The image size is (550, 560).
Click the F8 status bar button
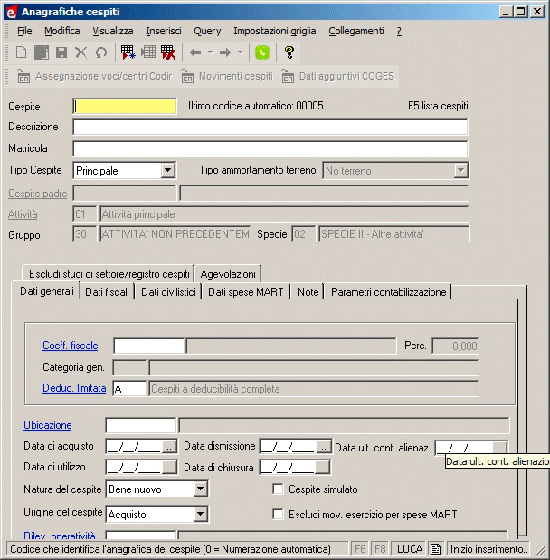380,549
